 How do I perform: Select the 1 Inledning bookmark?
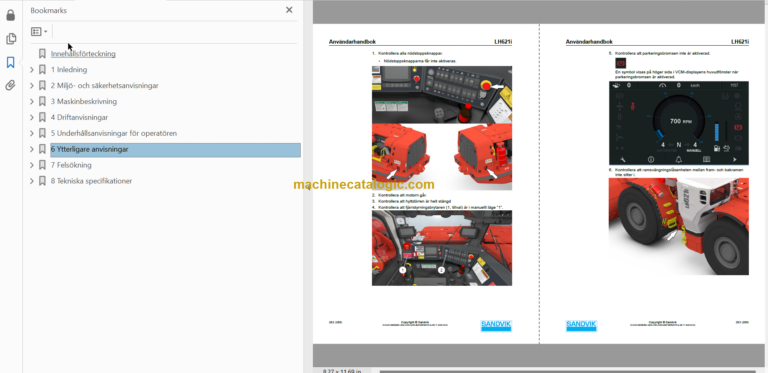click(x=69, y=70)
